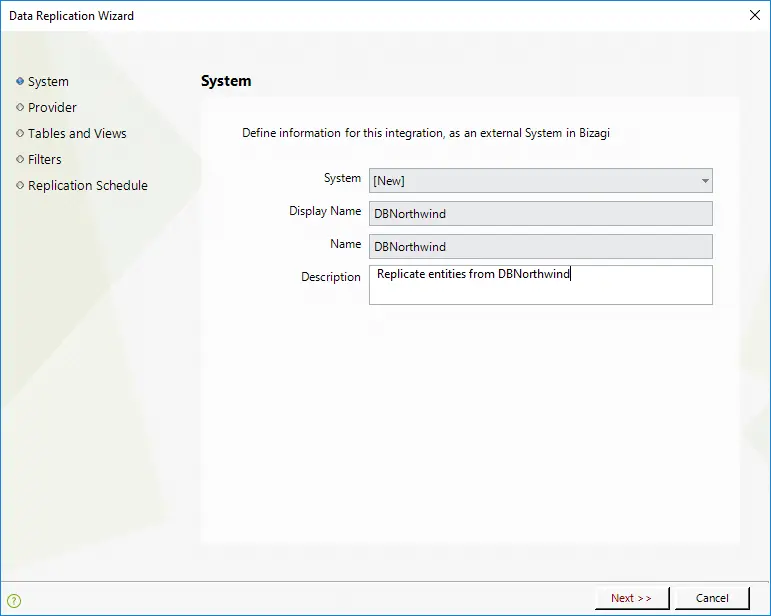Click the Next >> button
The width and height of the screenshot is (771, 616).
click(x=632, y=598)
